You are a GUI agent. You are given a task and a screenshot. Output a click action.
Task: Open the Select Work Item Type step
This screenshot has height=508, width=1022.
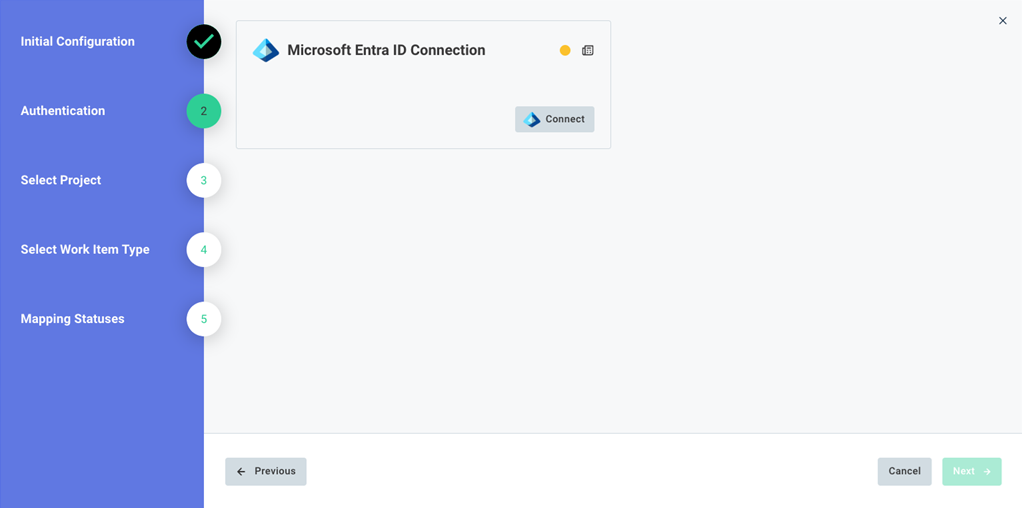(85, 250)
